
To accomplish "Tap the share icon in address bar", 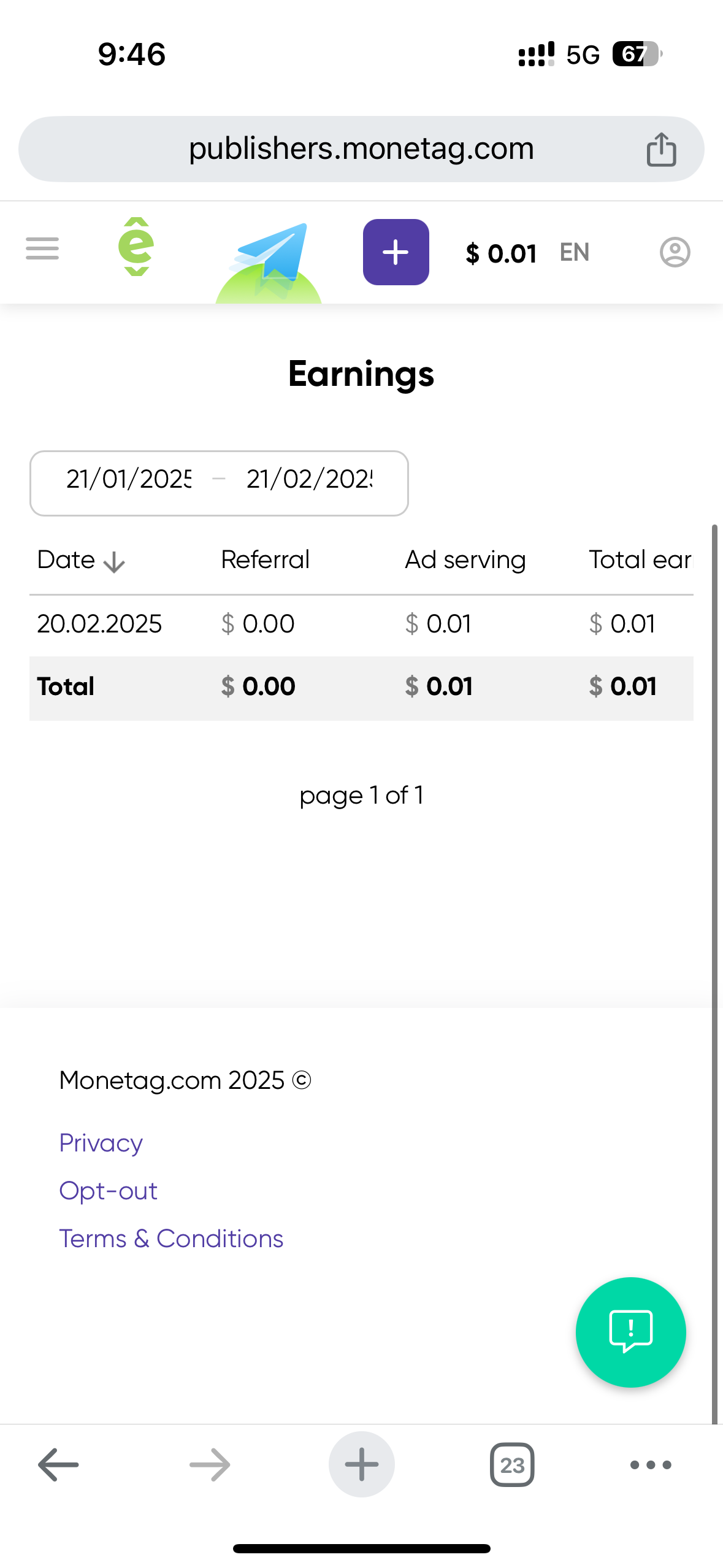I will (661, 150).
